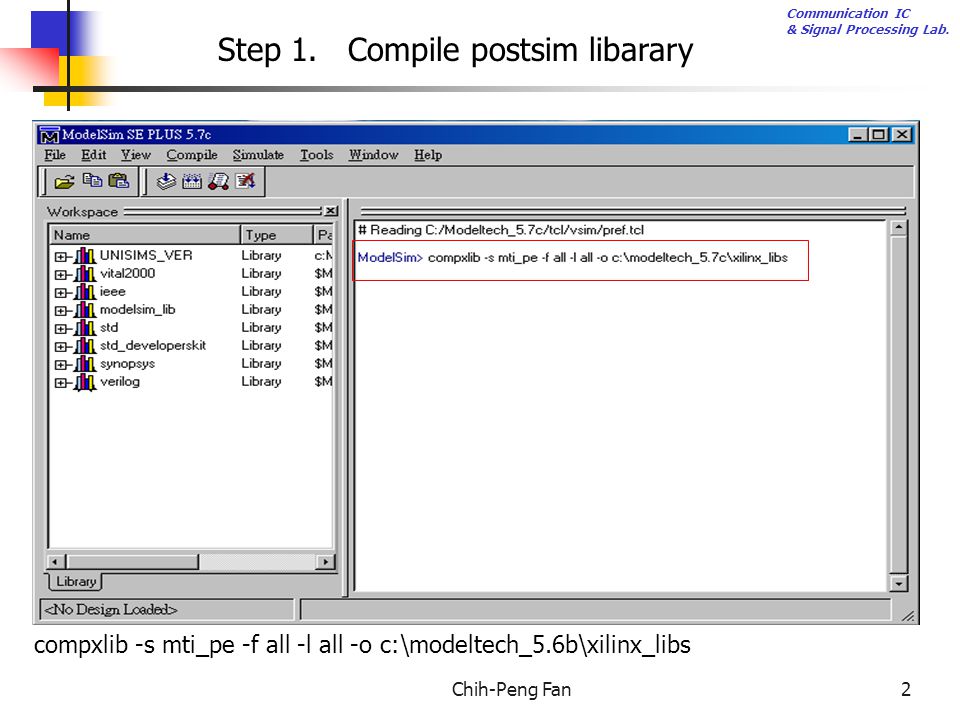Click the Type column header
This screenshot has width=960, height=720.
click(x=276, y=235)
